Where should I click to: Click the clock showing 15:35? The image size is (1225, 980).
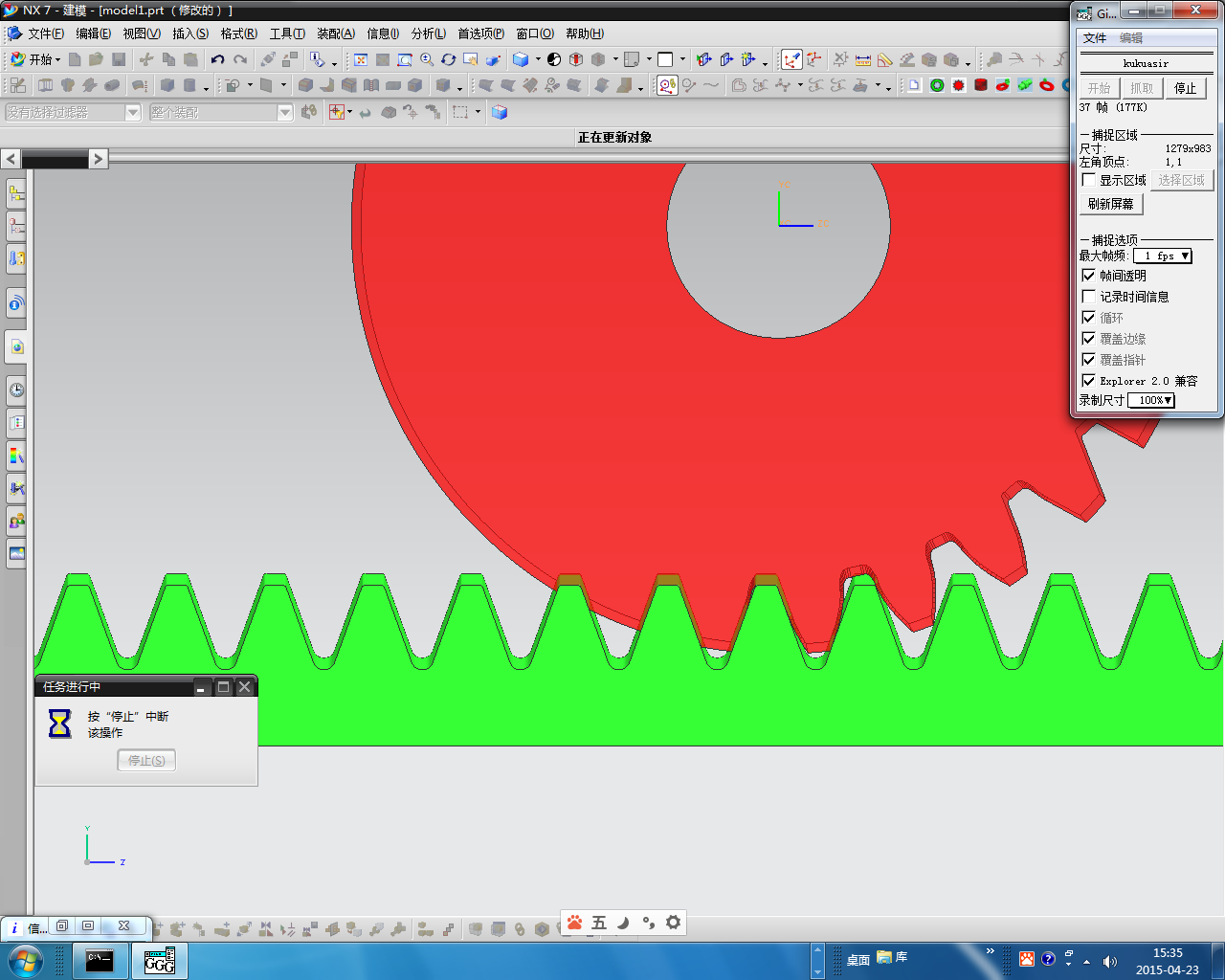(x=1168, y=953)
